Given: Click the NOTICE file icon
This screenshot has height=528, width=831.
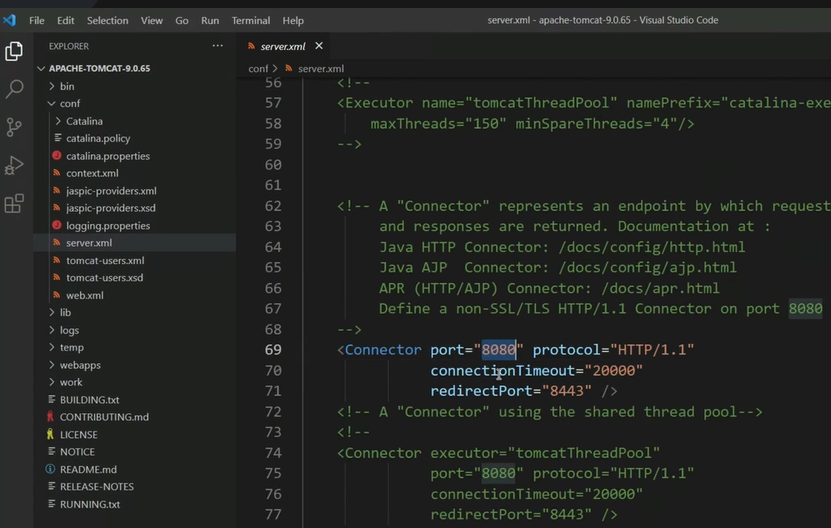Looking at the screenshot, I should (x=51, y=452).
